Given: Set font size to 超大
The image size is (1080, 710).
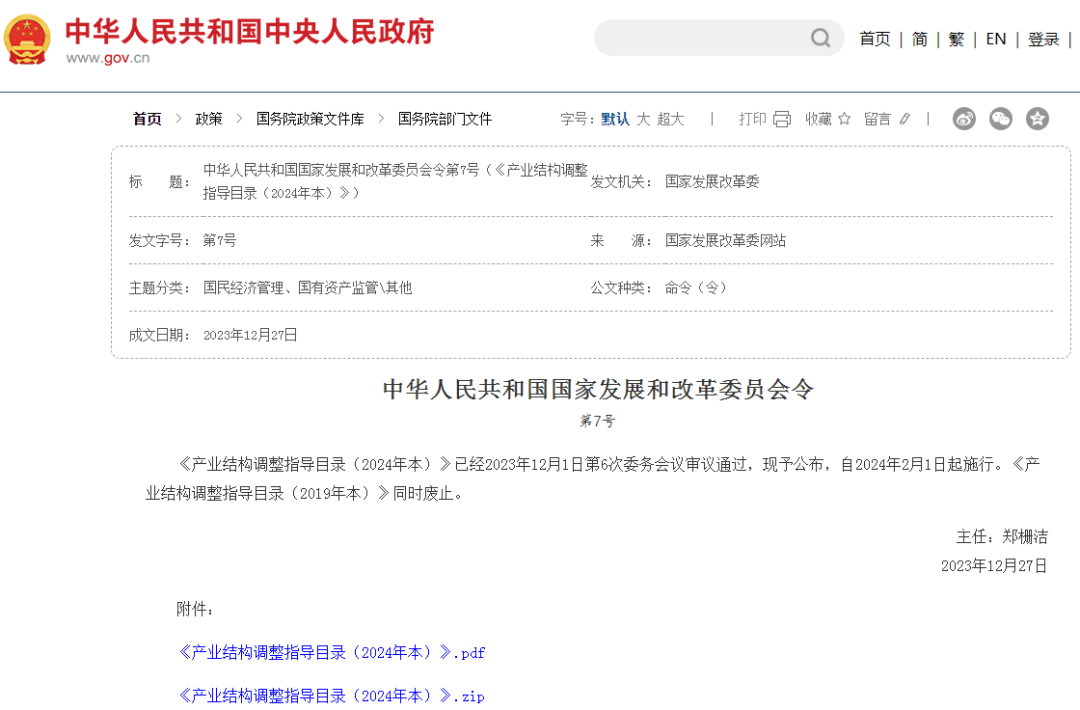Looking at the screenshot, I should 670,119.
